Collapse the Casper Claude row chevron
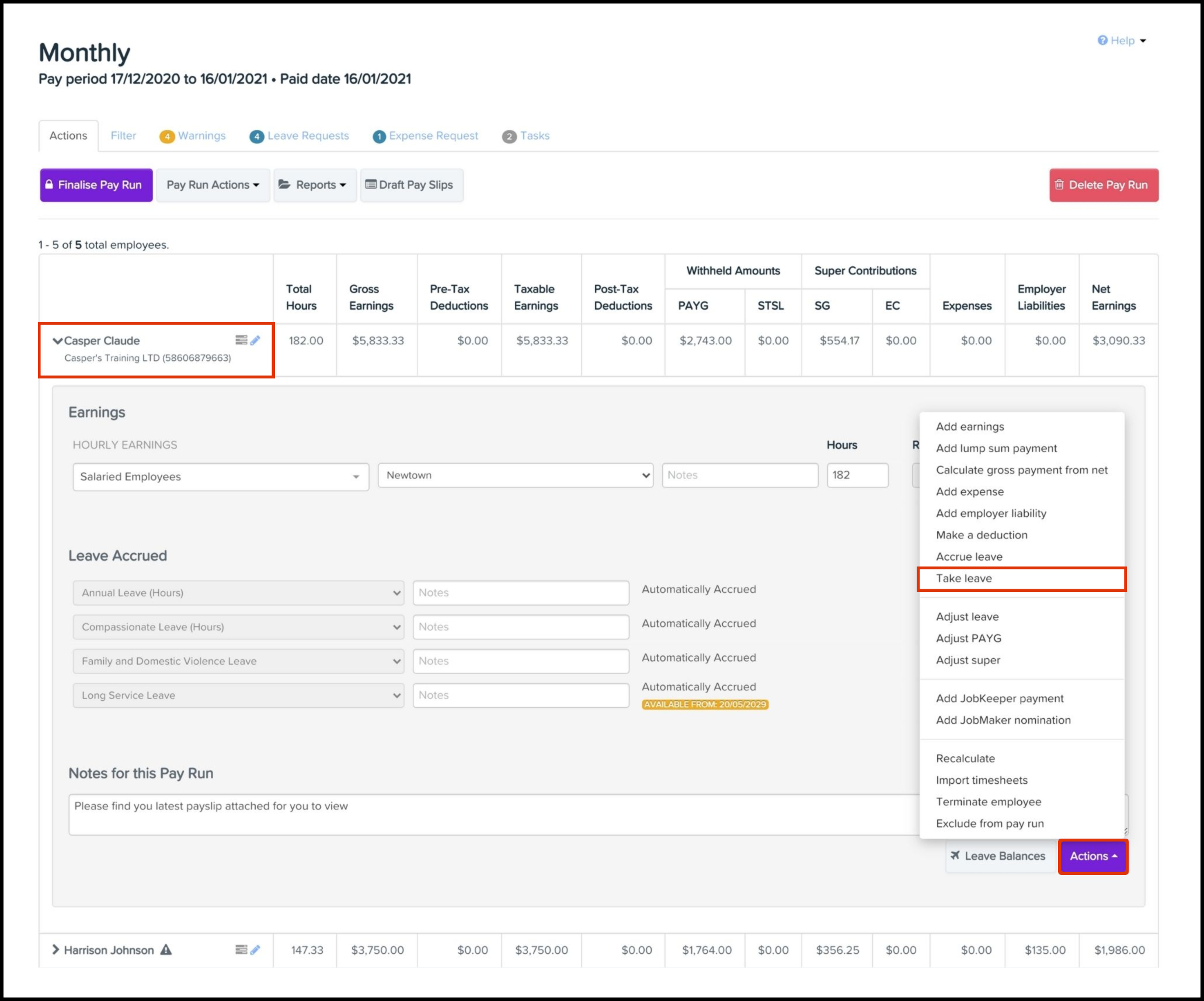This screenshot has height=1001, width=1204. click(x=57, y=340)
